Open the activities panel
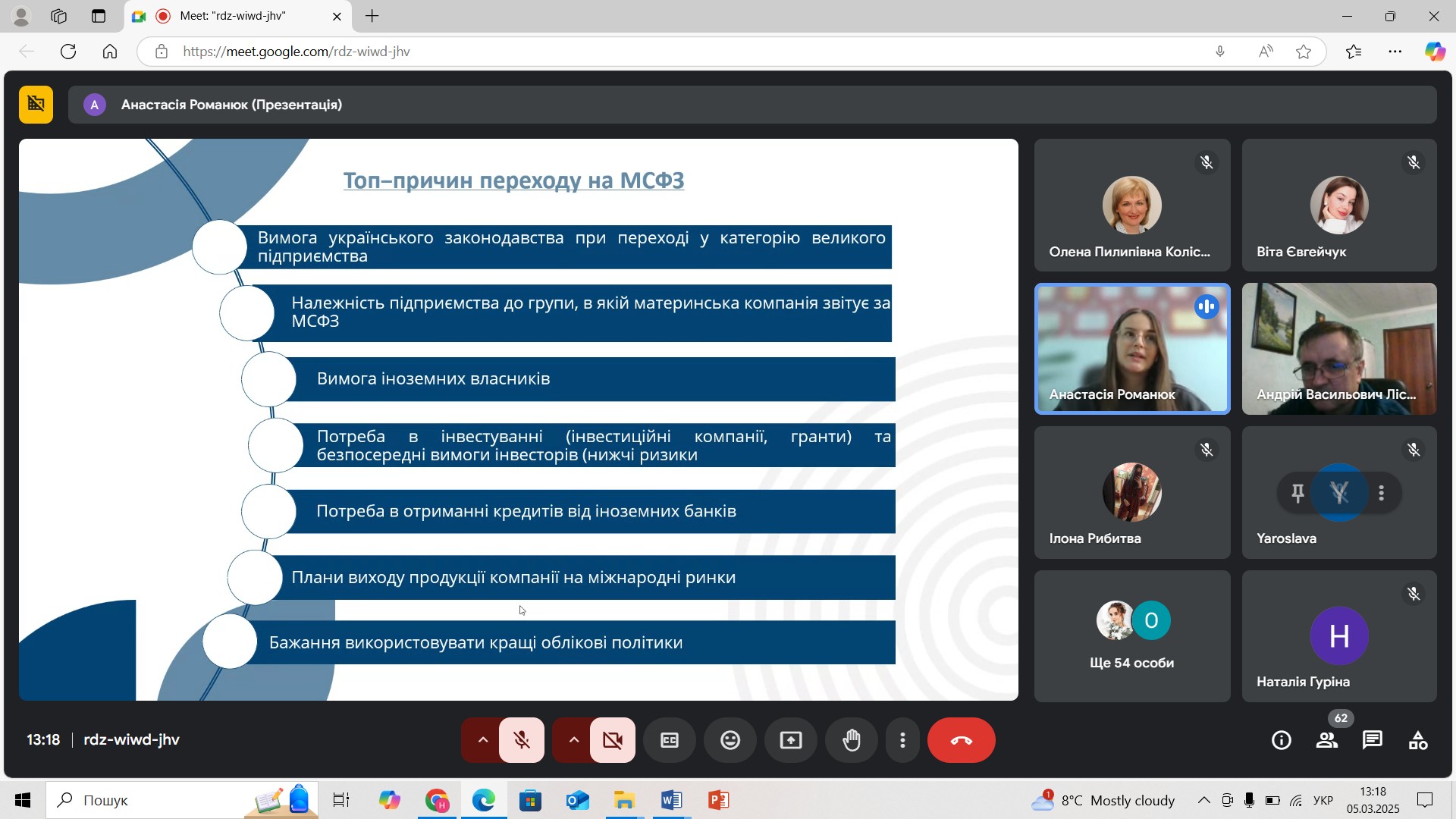This screenshot has height=819, width=1456. tap(1418, 740)
